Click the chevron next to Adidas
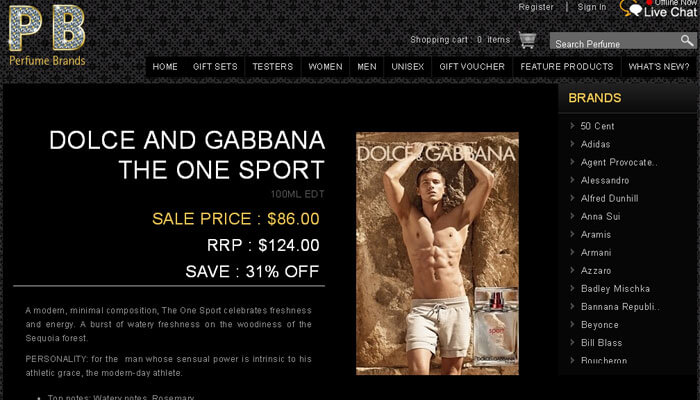The height and width of the screenshot is (400, 700). point(572,144)
